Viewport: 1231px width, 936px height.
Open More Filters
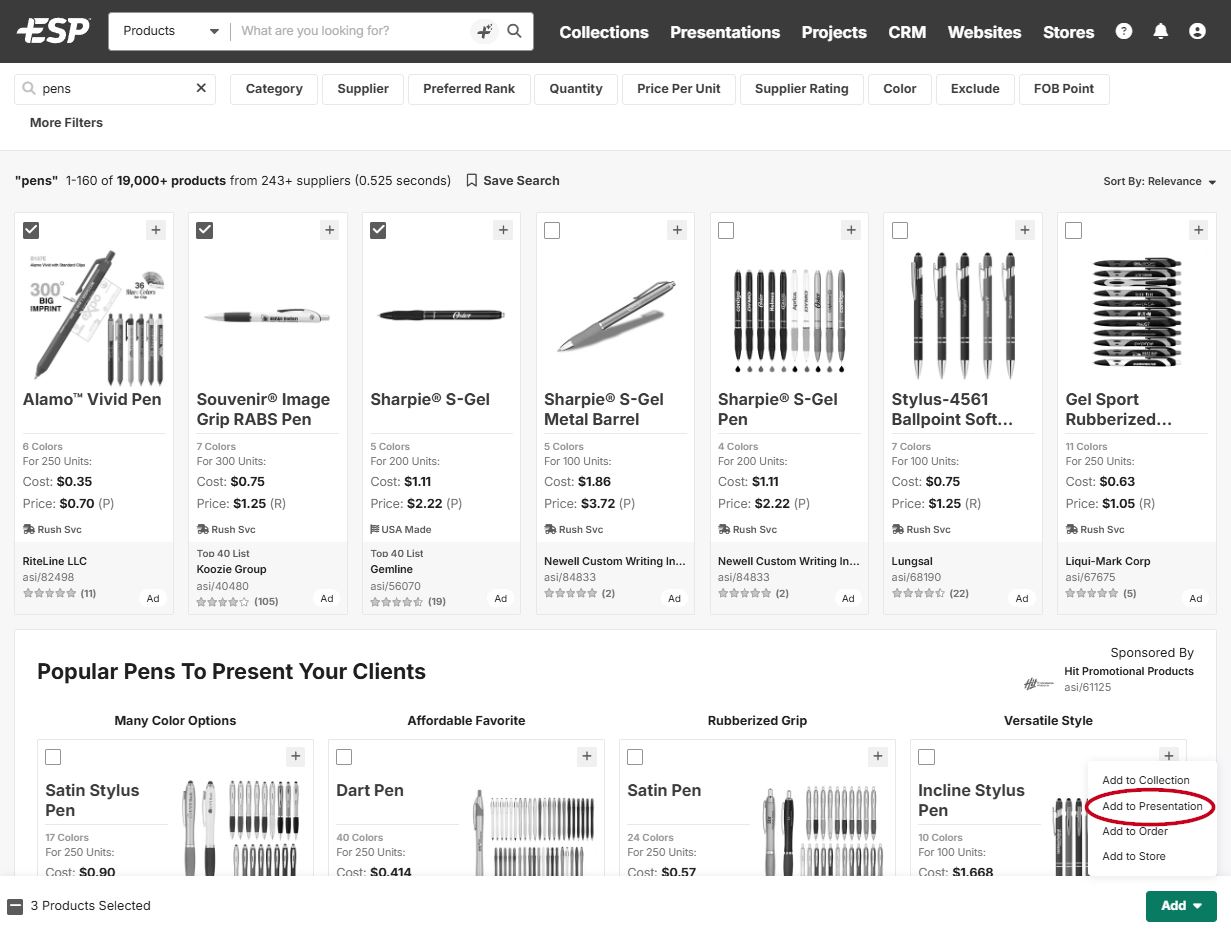(x=66, y=122)
